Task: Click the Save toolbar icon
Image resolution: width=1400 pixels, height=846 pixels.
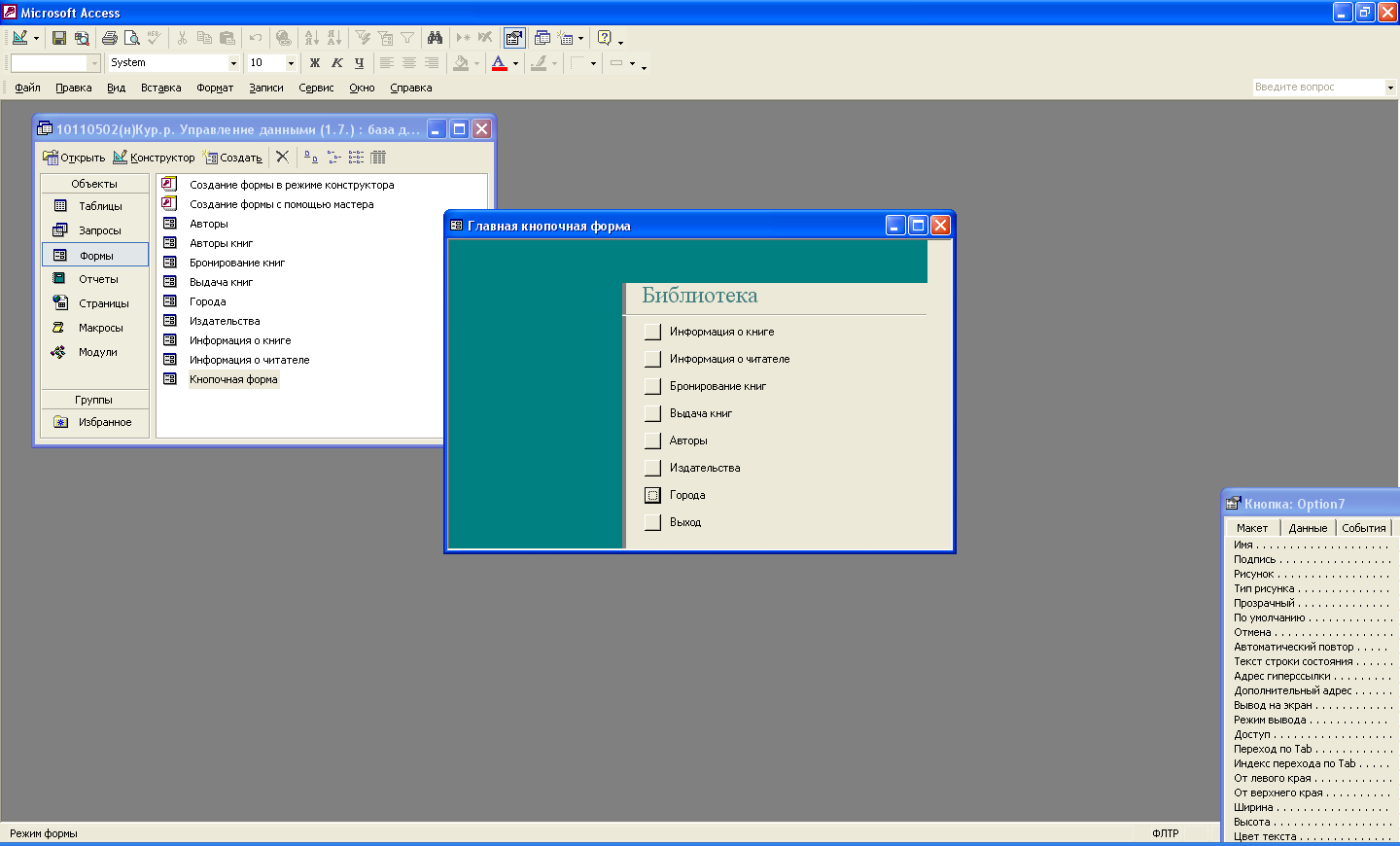Action: 59,38
